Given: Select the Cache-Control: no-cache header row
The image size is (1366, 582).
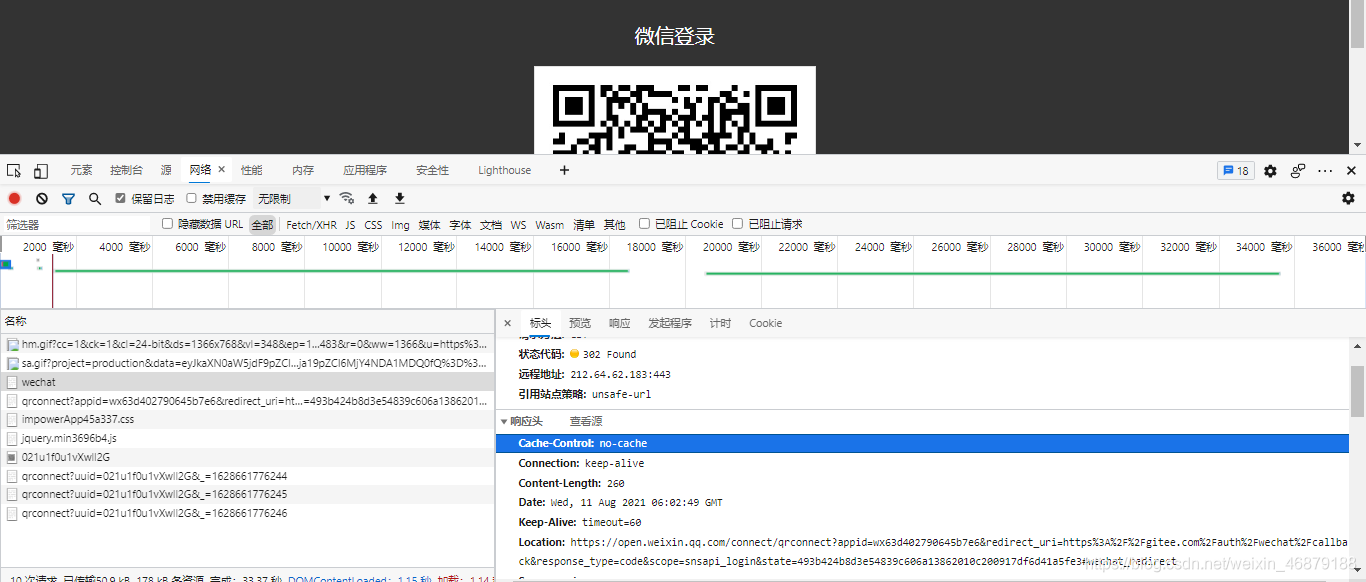Looking at the screenshot, I should tap(922, 443).
